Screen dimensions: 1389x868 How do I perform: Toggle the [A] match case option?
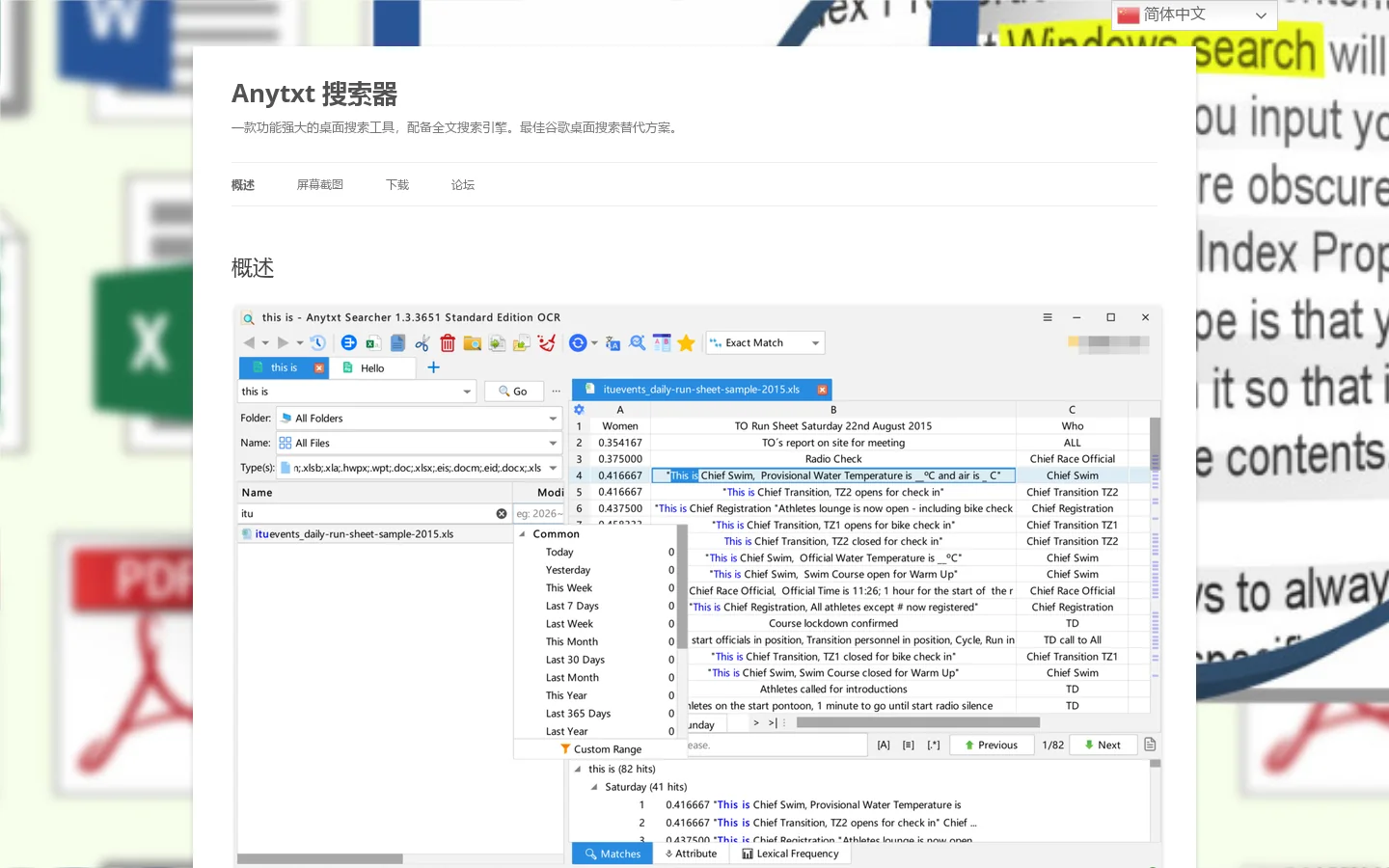point(884,746)
